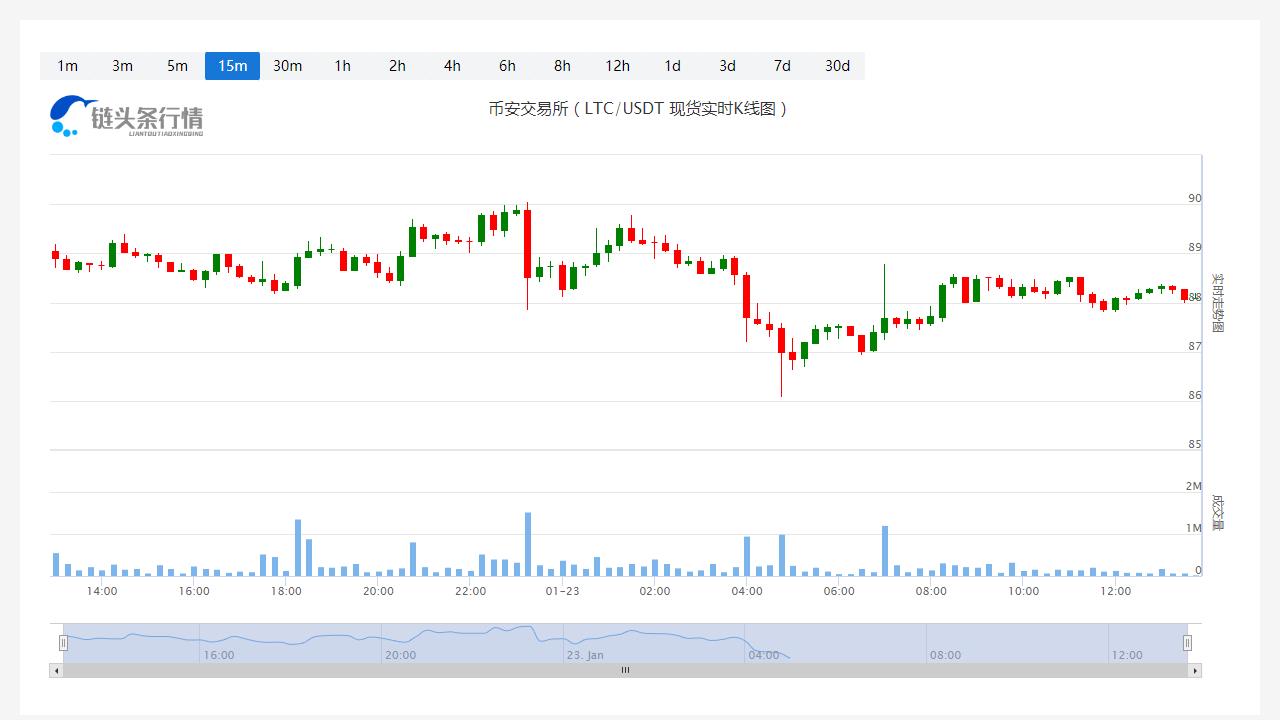Click the horizontal scrollbar thumb grip

coord(625,671)
